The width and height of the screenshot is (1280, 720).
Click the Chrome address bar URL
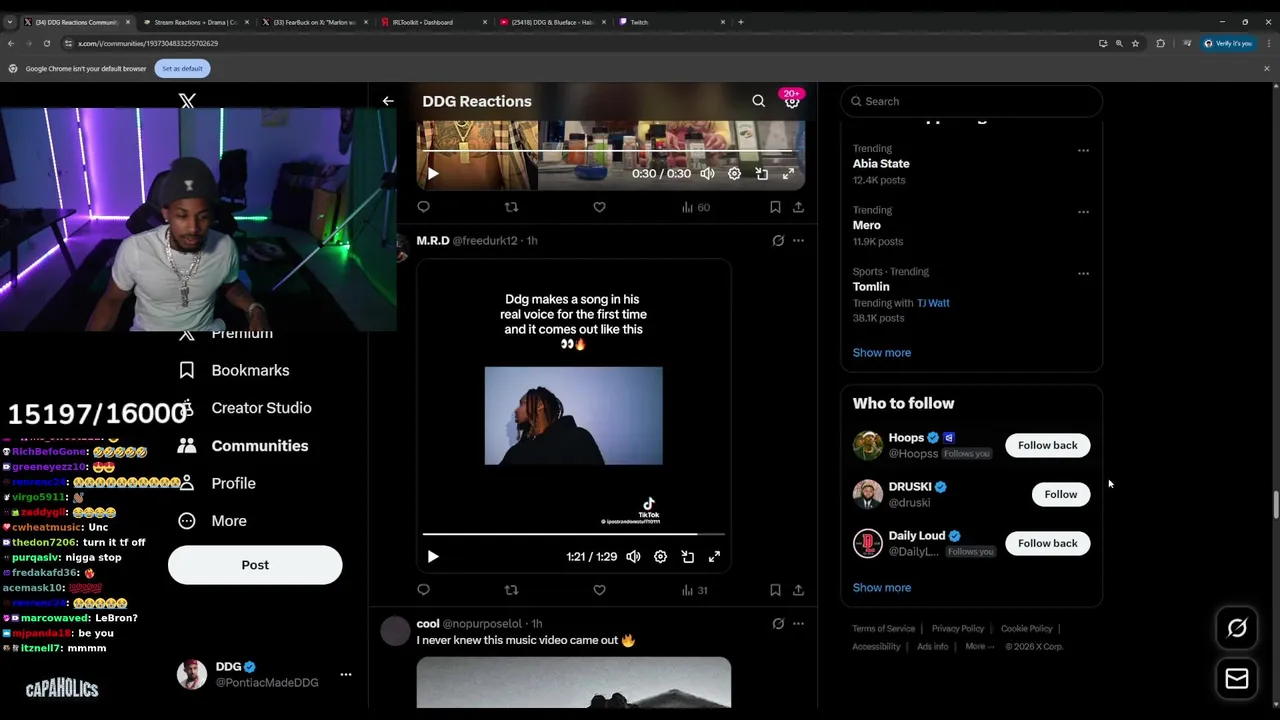click(148, 43)
